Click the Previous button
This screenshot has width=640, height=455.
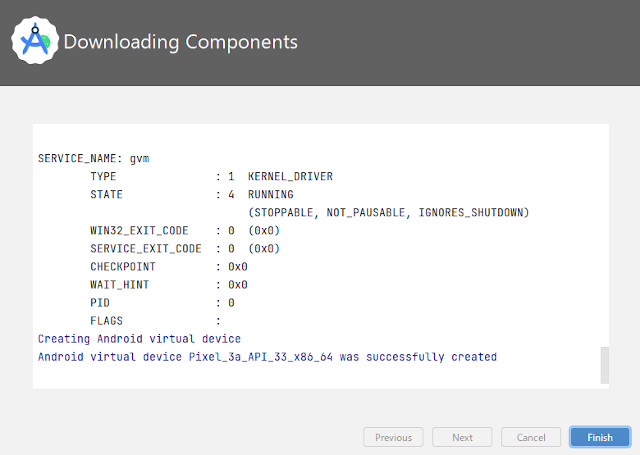pos(393,437)
